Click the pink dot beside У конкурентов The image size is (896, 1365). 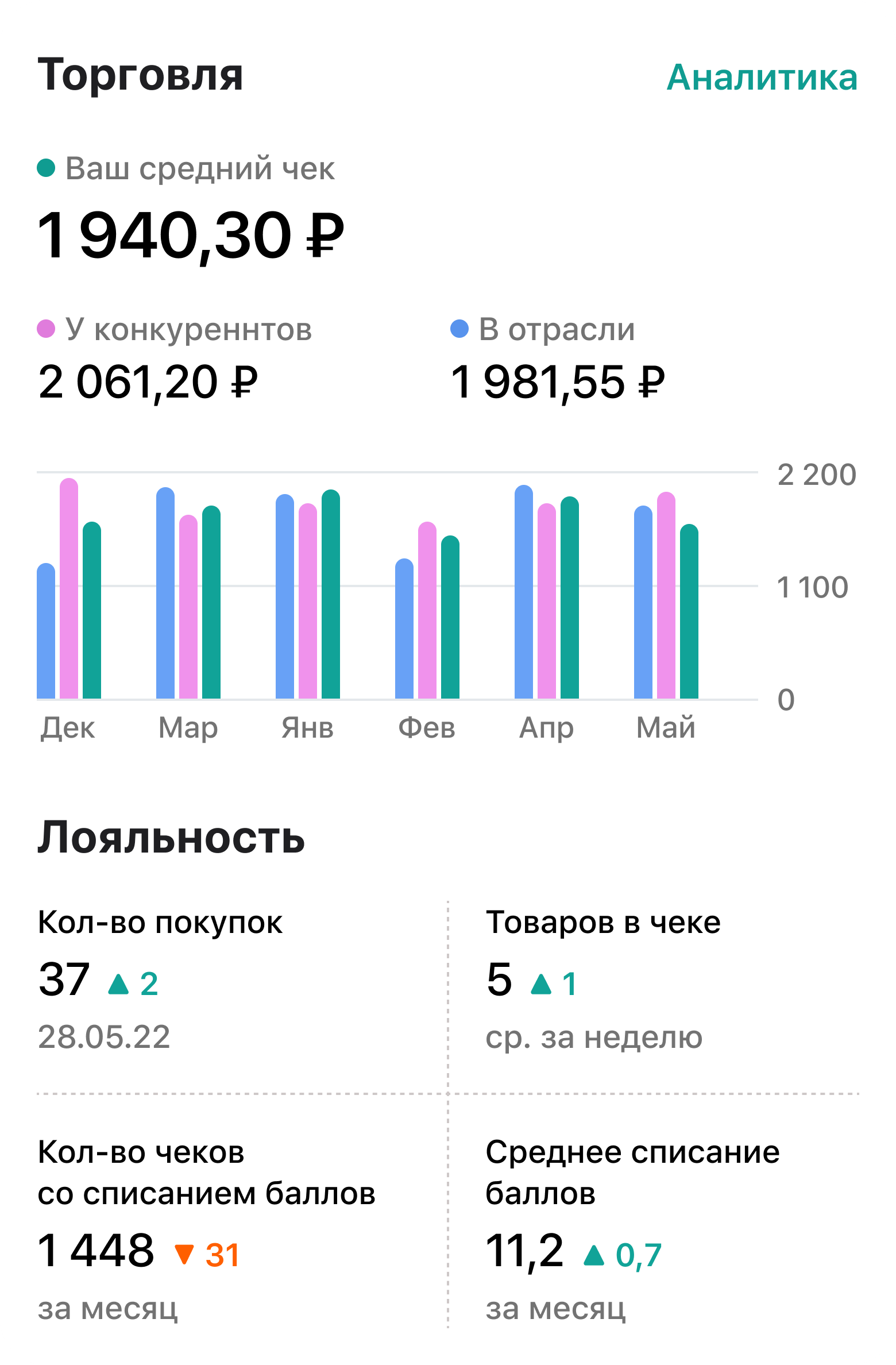click(x=46, y=329)
